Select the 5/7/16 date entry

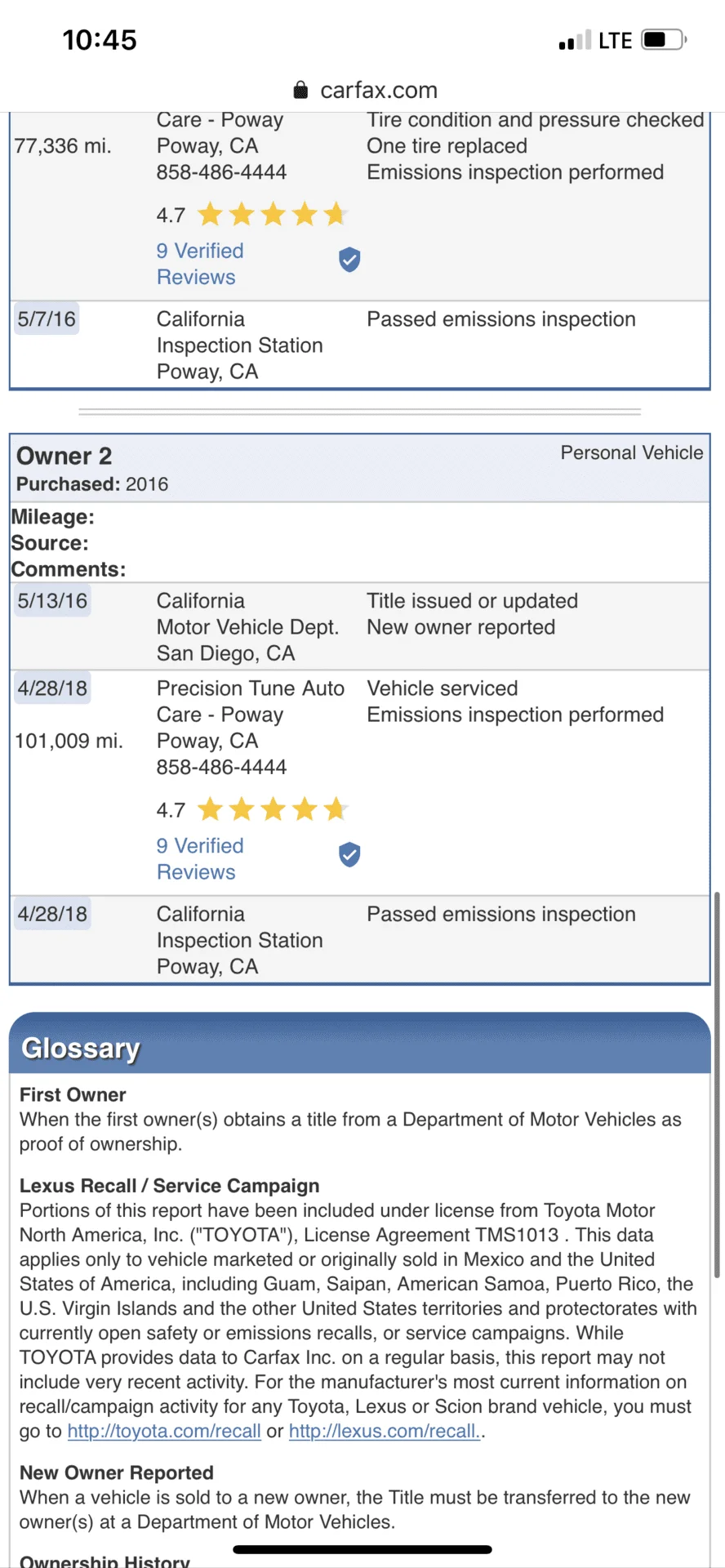47,319
